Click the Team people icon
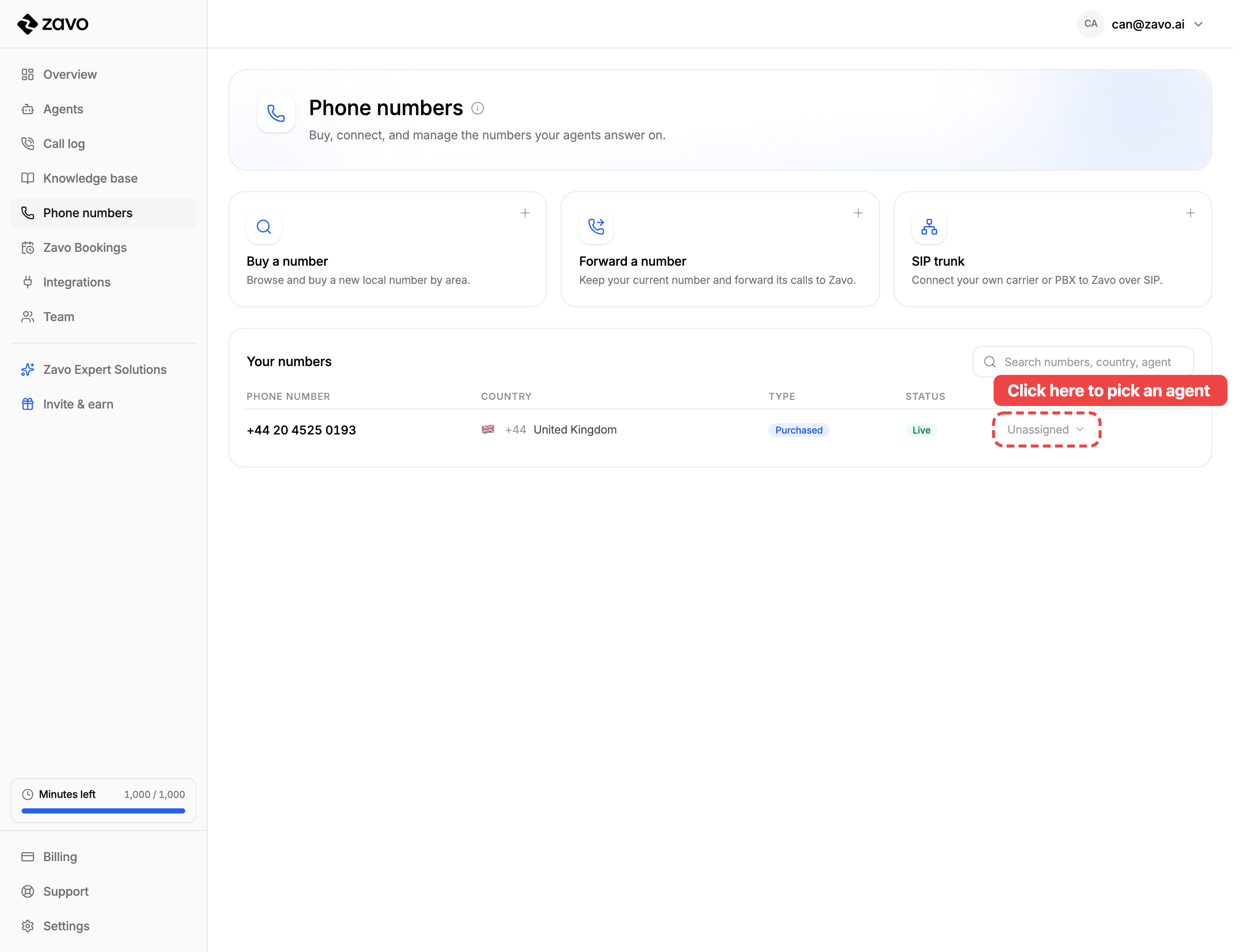Screen dimensions: 1246x952 pyautogui.click(x=28, y=317)
